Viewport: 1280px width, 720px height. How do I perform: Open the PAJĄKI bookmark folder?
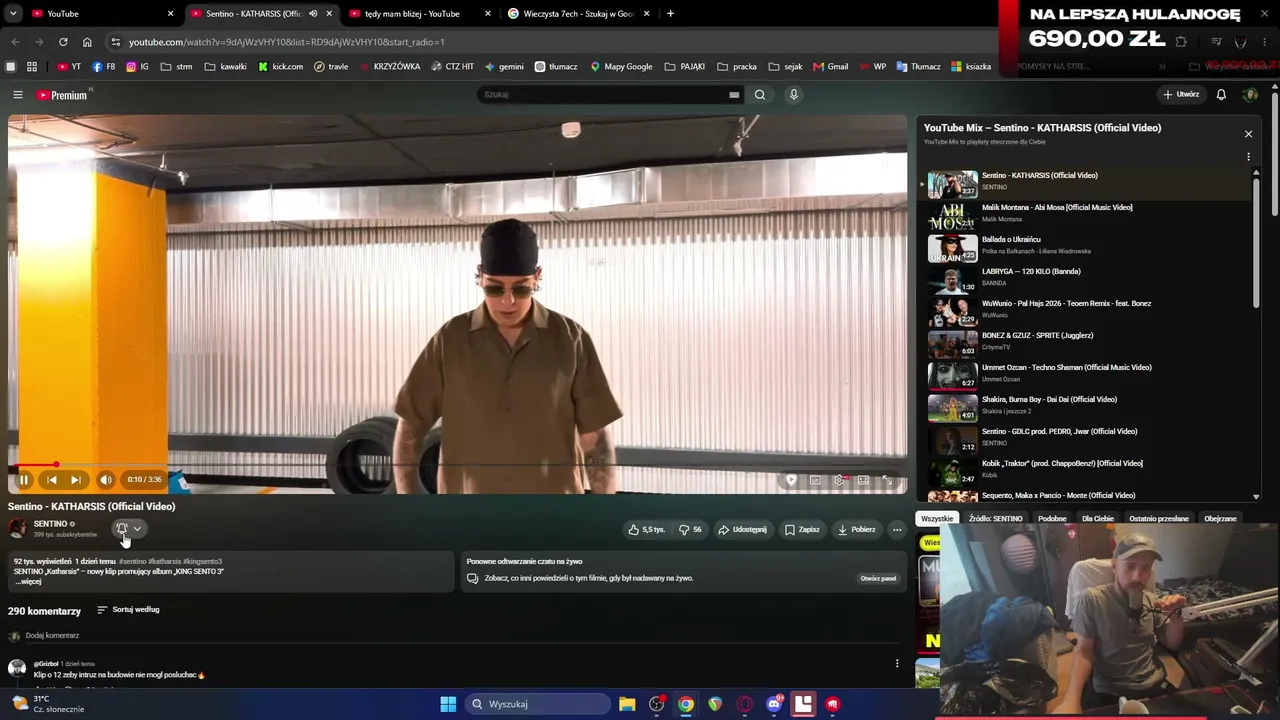tap(685, 67)
